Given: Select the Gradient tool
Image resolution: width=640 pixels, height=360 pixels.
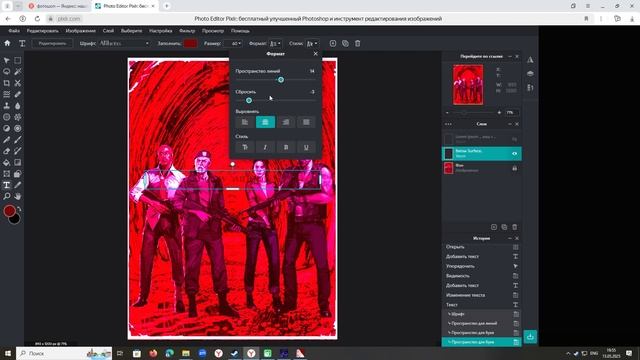Looking at the screenshot, I should [18, 162].
